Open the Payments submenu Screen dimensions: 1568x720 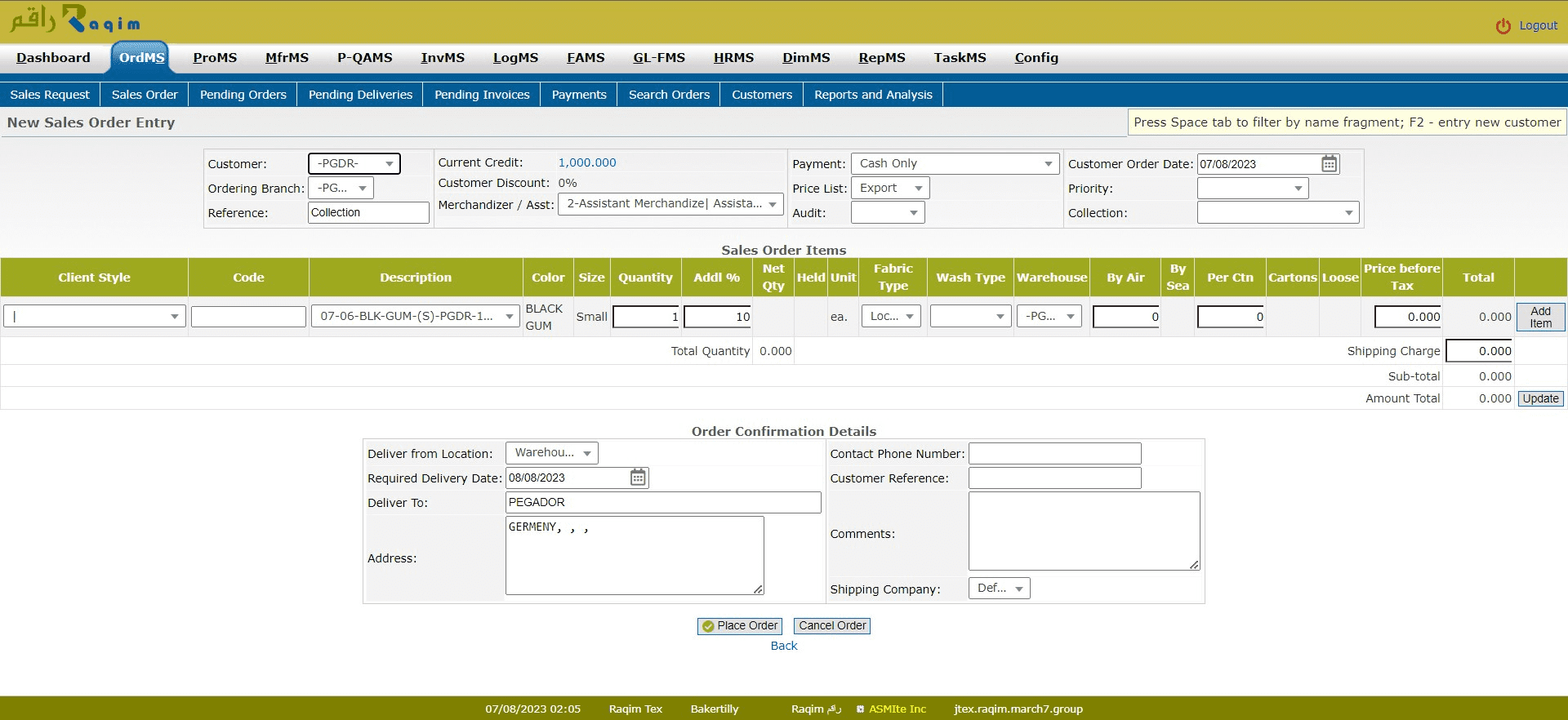click(x=579, y=95)
